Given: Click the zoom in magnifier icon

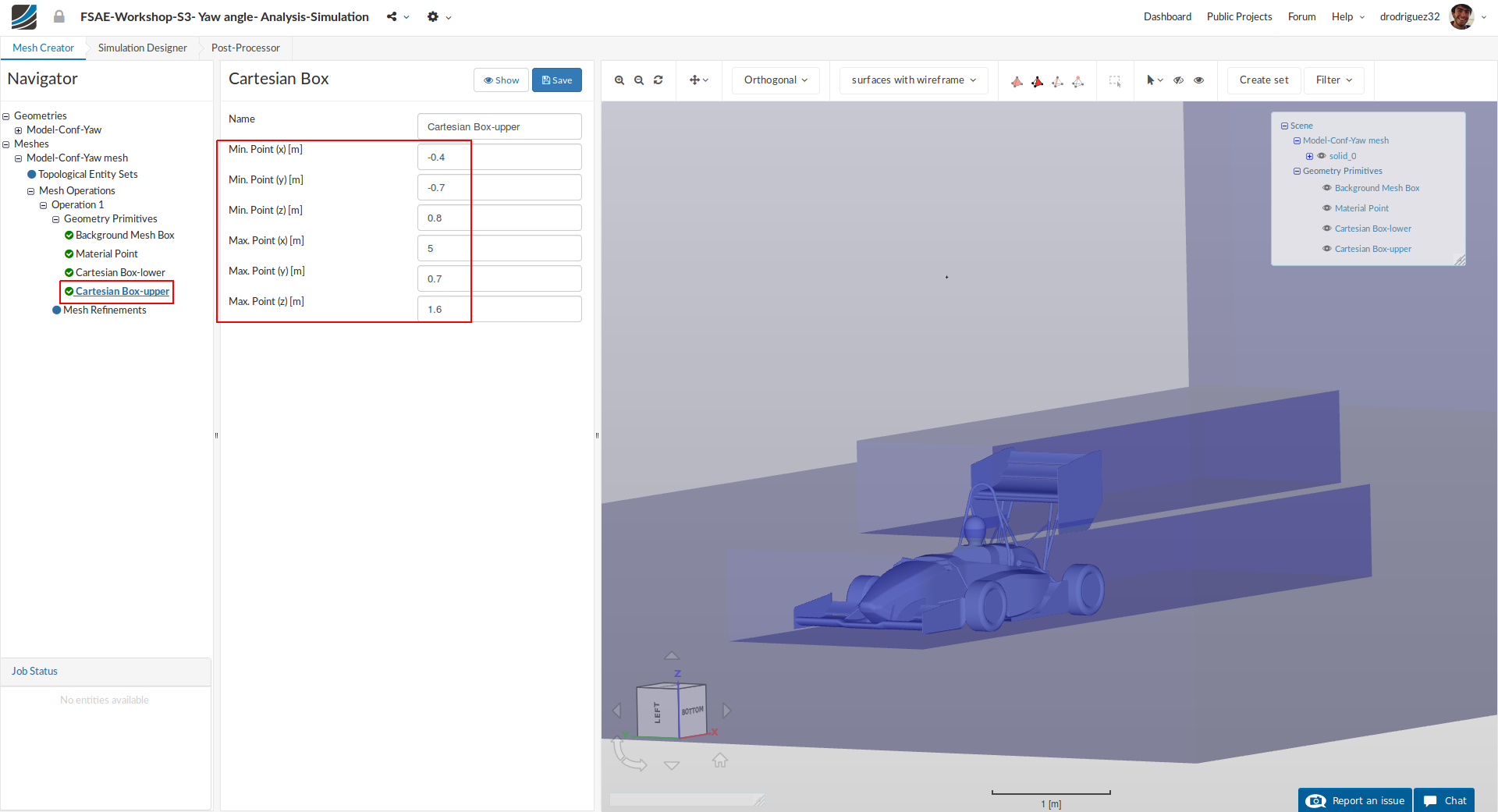Looking at the screenshot, I should pyautogui.click(x=619, y=80).
